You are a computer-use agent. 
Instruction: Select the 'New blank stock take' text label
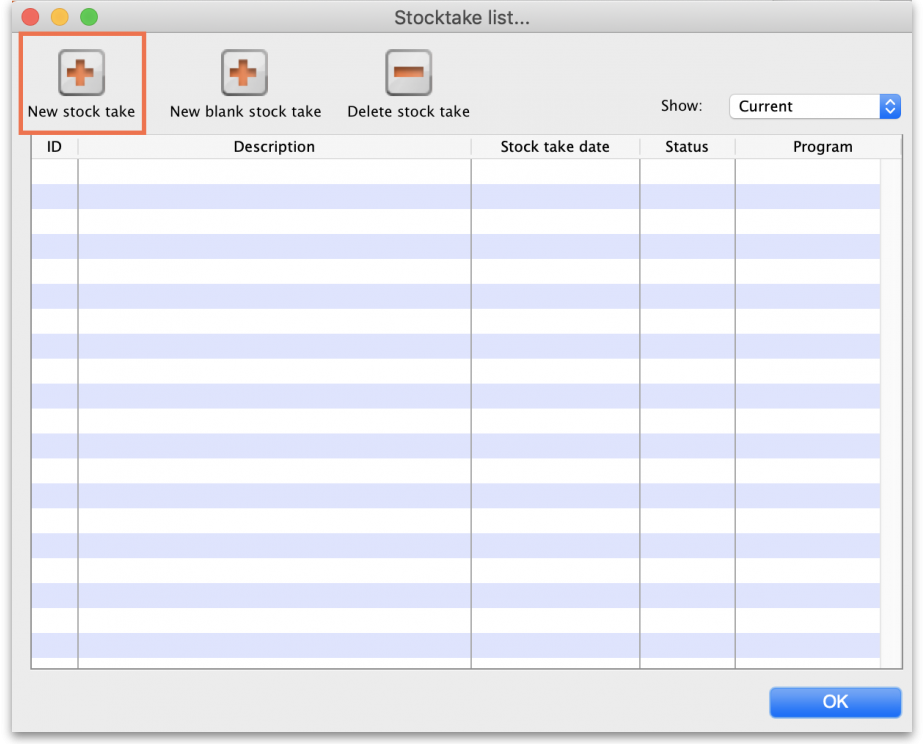pyautogui.click(x=245, y=112)
